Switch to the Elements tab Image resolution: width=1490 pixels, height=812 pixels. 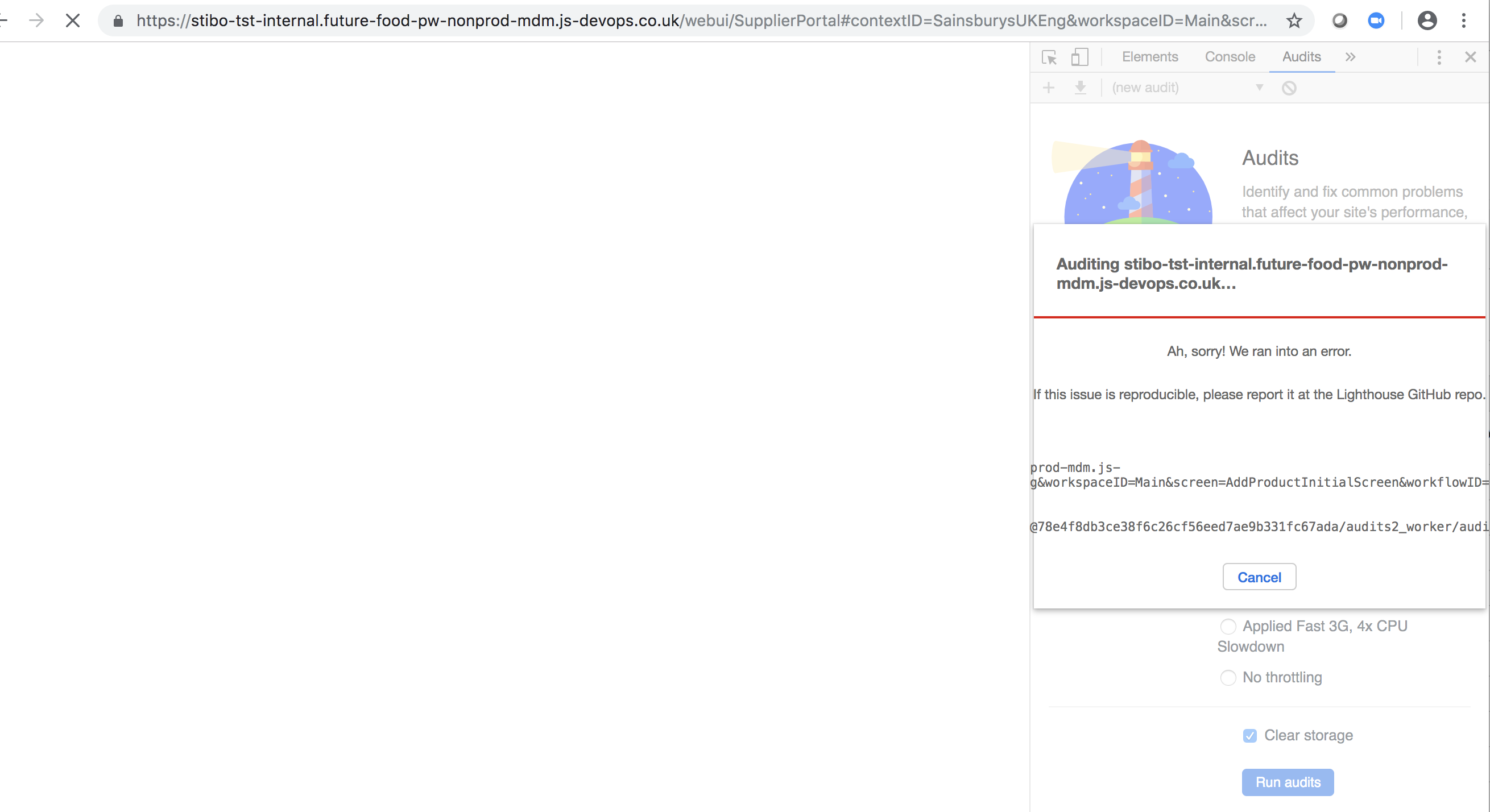click(x=1150, y=57)
